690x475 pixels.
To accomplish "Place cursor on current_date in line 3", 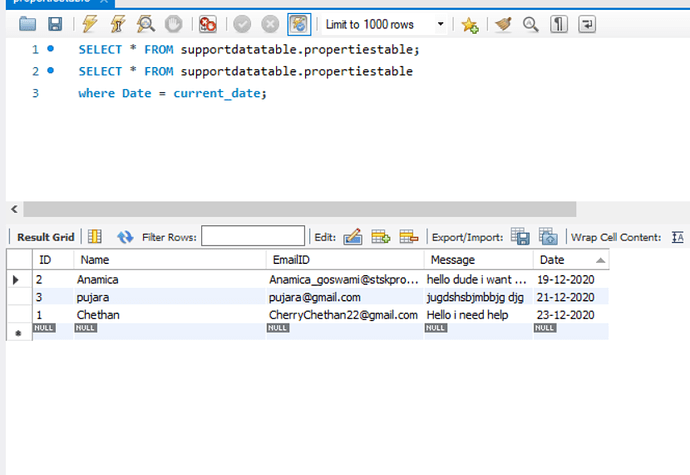I will tap(216, 93).
